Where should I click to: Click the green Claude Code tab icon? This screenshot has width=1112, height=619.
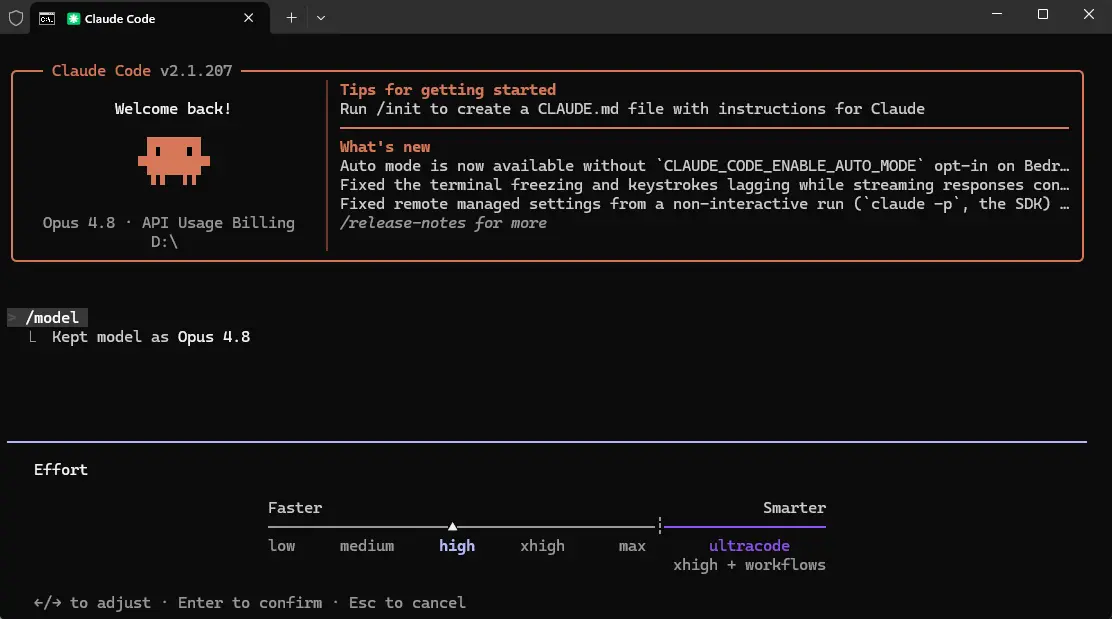click(73, 18)
